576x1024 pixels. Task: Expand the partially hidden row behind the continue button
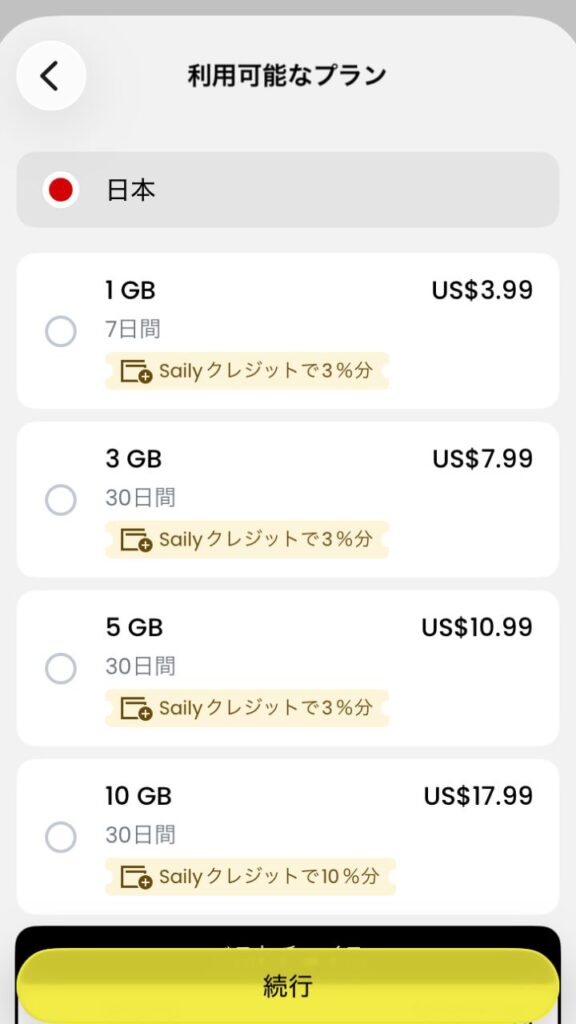point(288,945)
